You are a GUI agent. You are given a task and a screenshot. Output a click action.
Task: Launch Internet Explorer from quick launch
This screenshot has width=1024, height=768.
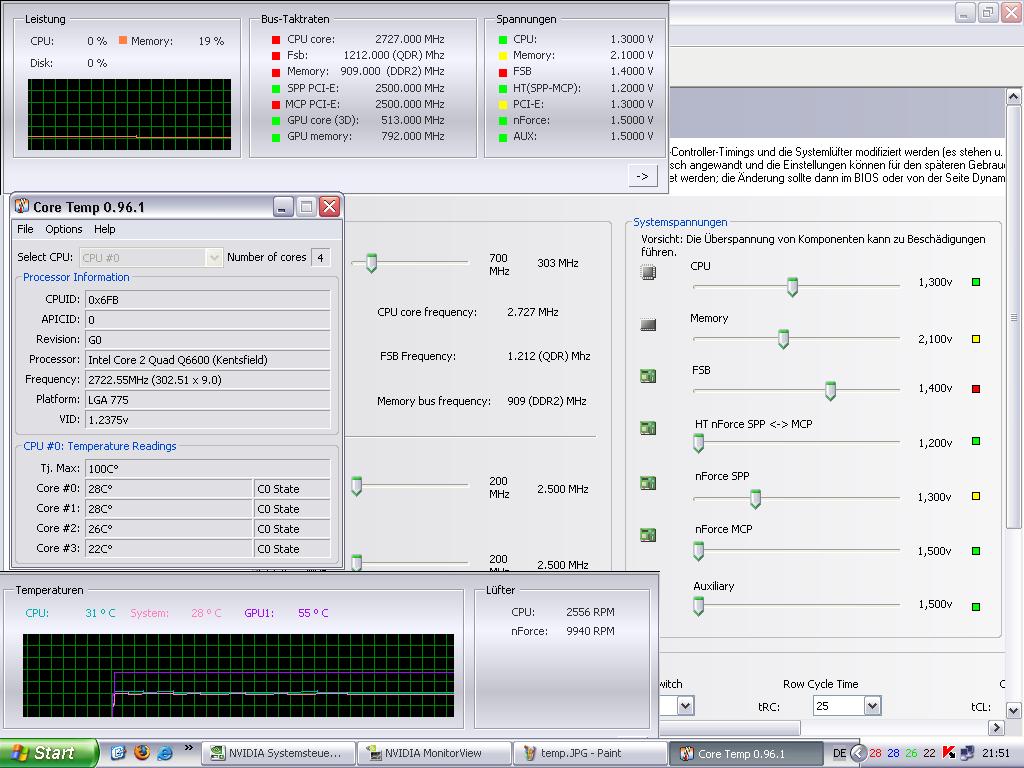click(165, 752)
